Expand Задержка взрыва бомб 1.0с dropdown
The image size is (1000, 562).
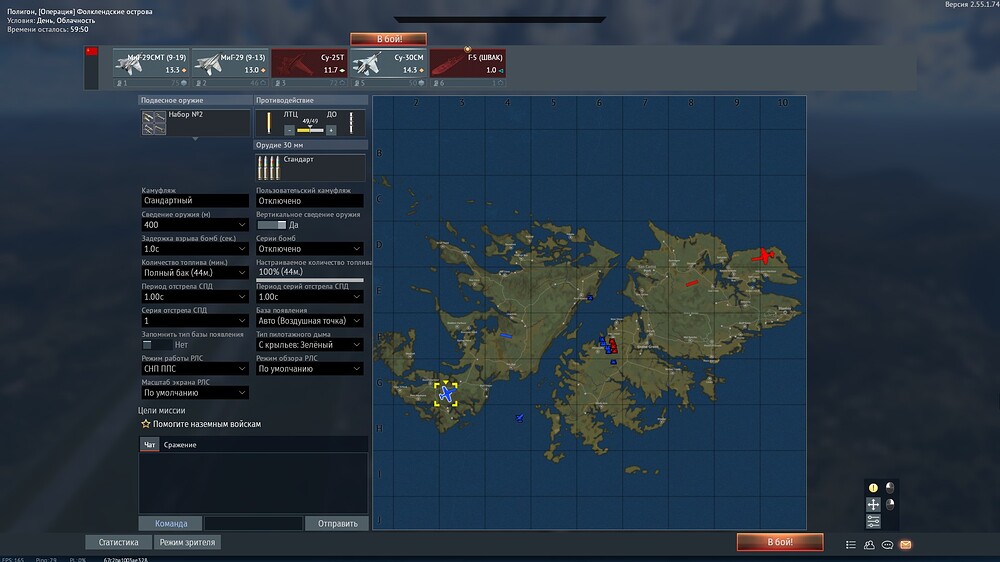click(195, 249)
